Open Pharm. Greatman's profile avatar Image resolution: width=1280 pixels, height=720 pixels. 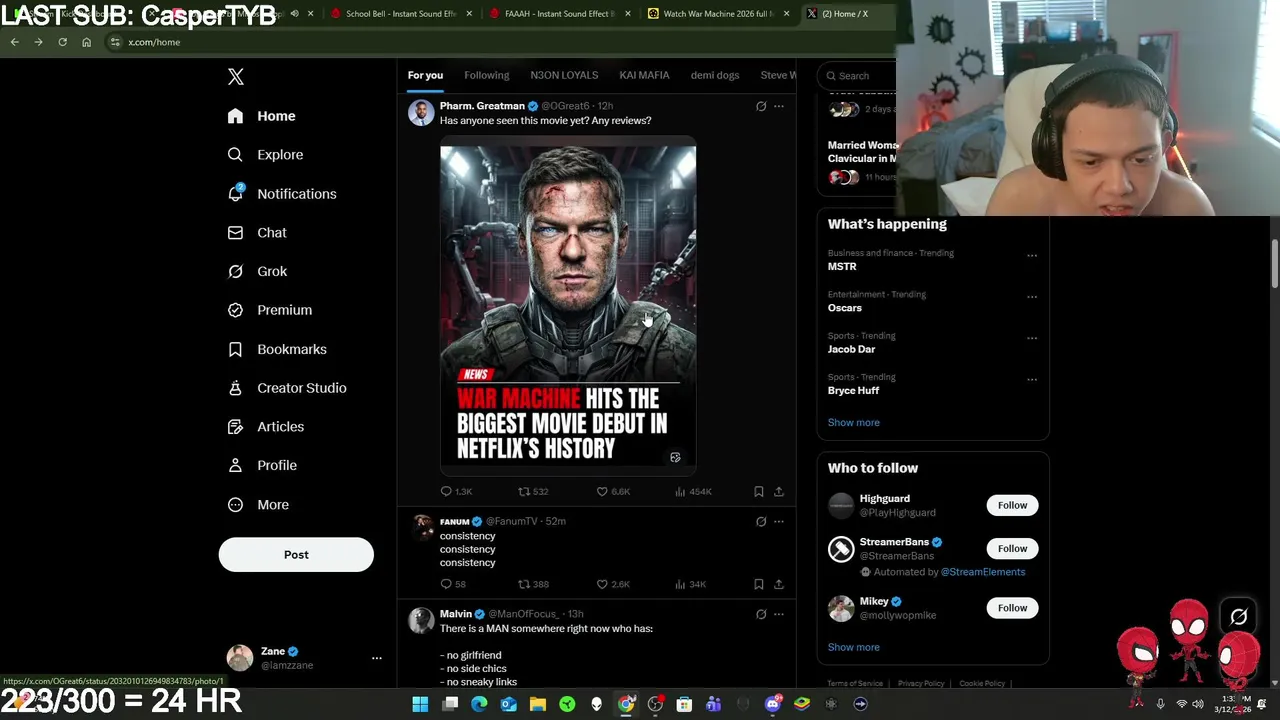(421, 113)
